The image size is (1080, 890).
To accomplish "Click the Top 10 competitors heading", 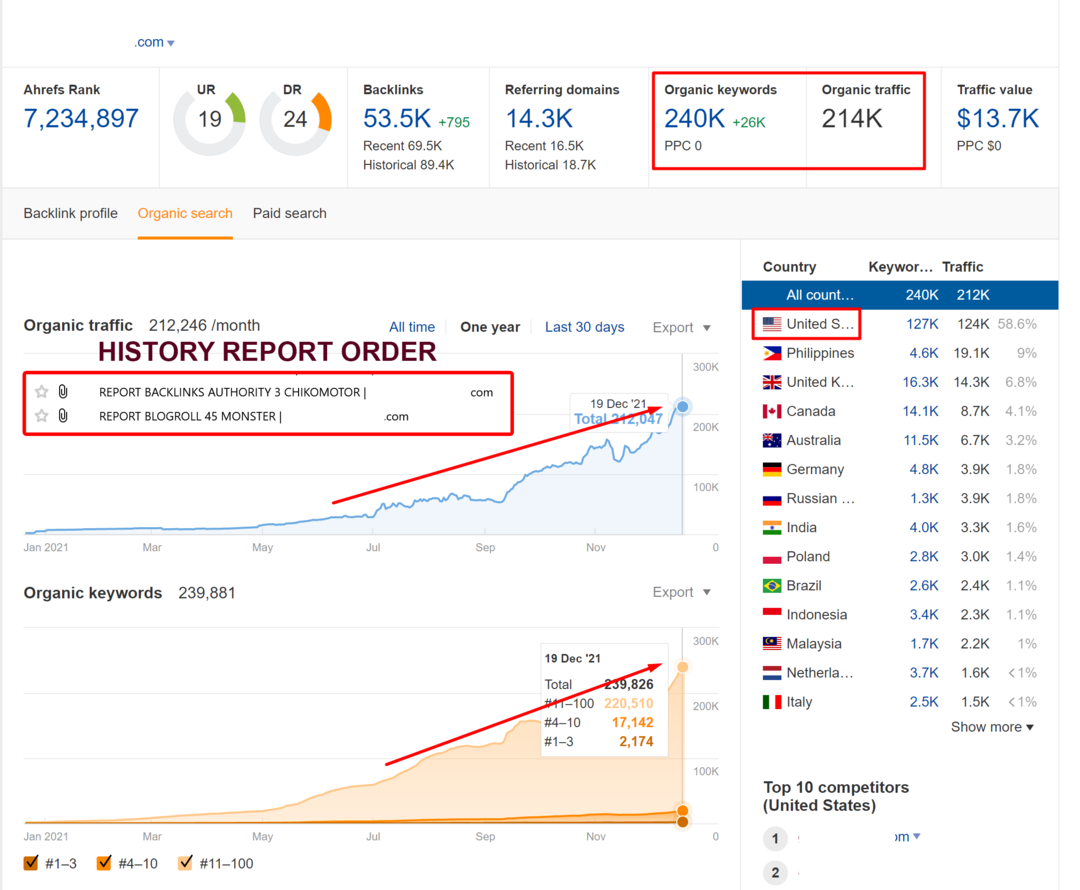I will (835, 796).
